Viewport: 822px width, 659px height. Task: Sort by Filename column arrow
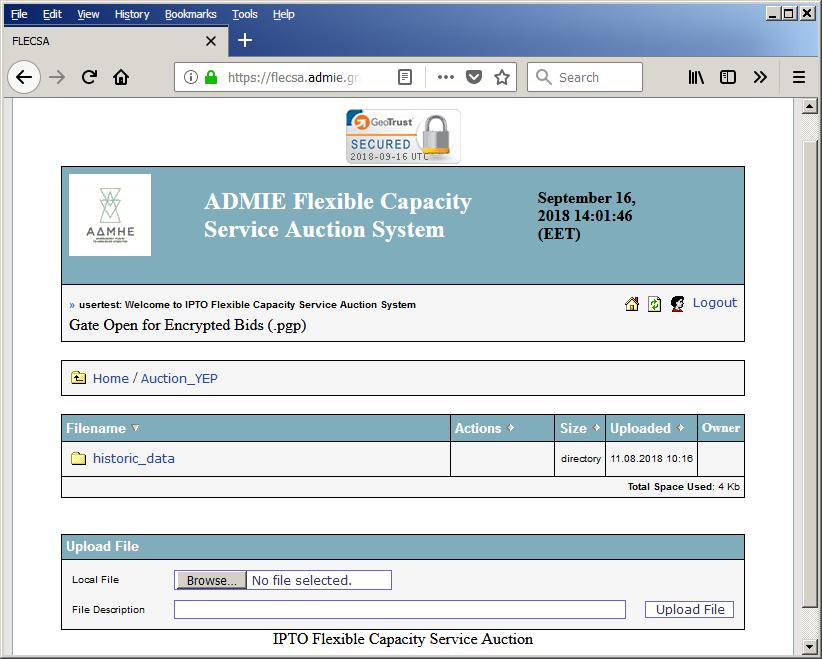[136, 428]
